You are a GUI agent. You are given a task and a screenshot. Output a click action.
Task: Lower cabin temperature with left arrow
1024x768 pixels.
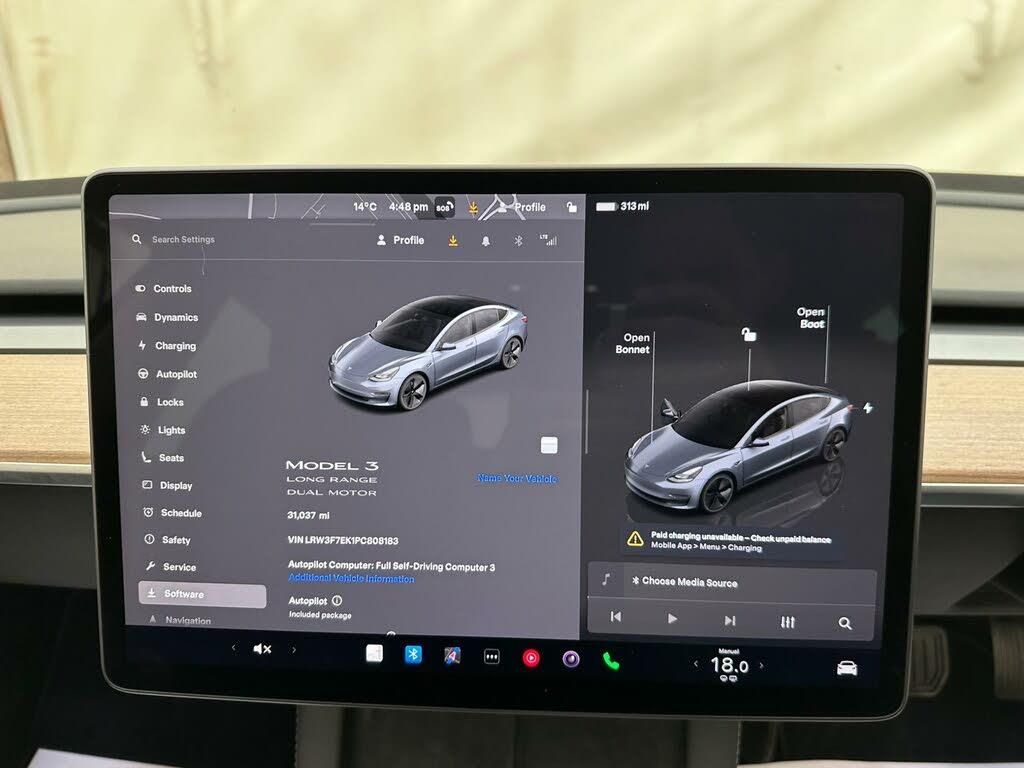pos(696,664)
